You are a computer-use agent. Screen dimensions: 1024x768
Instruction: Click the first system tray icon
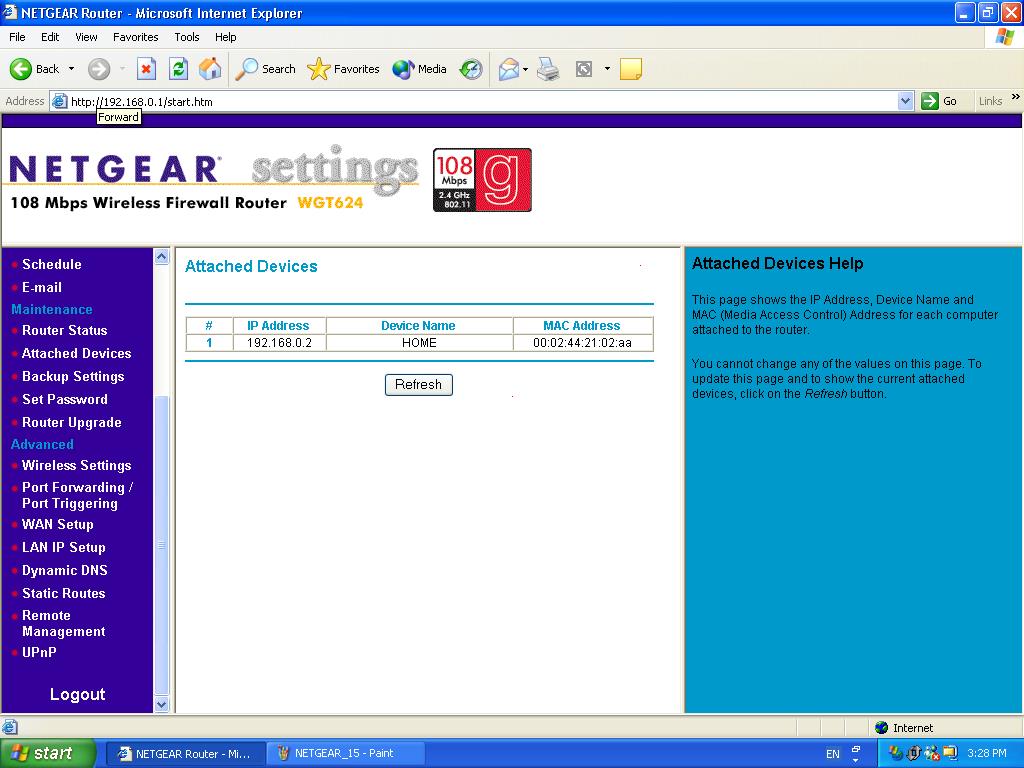(x=895, y=753)
